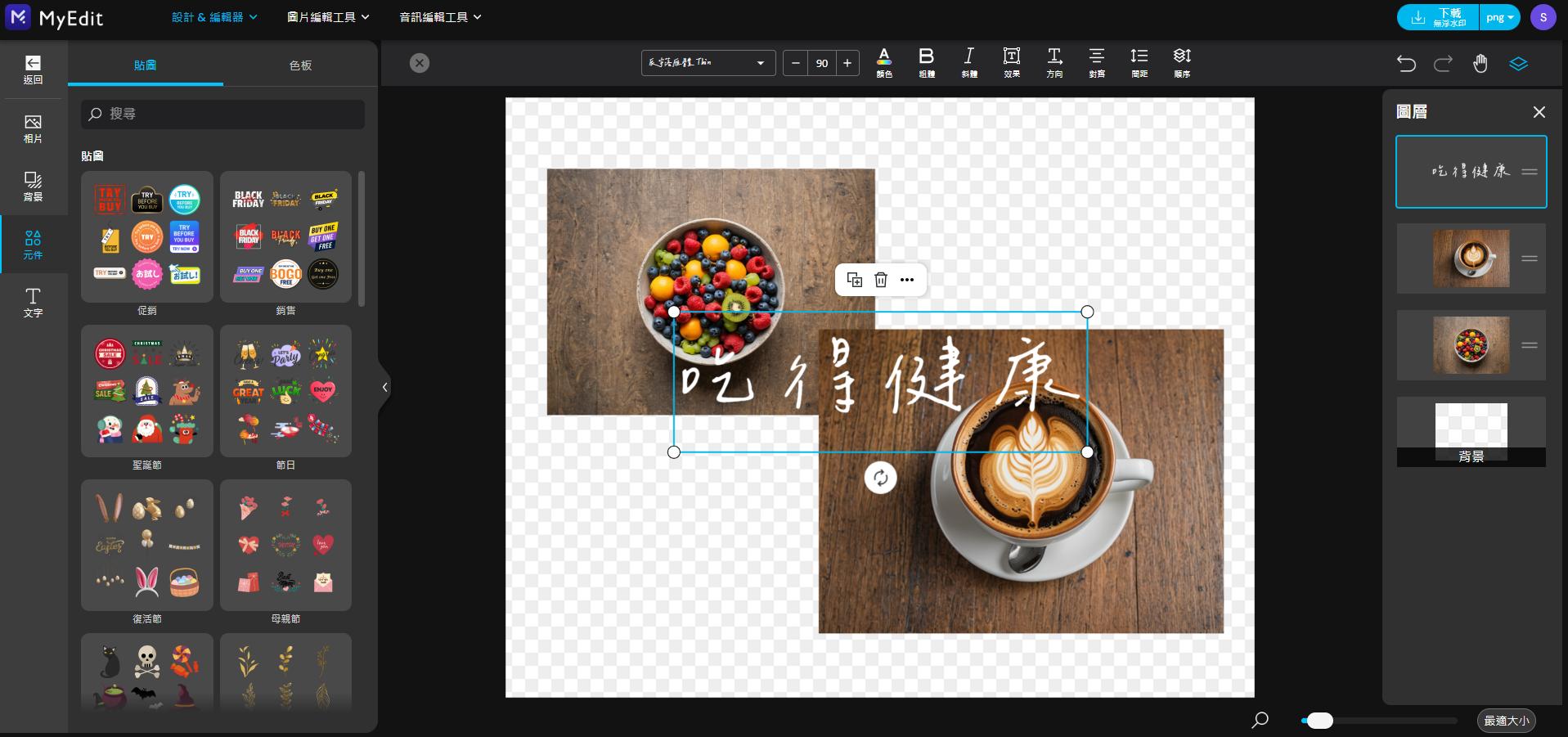Image resolution: width=1568 pixels, height=737 pixels.
Task: Duplicate the selected text element
Action: point(854,280)
